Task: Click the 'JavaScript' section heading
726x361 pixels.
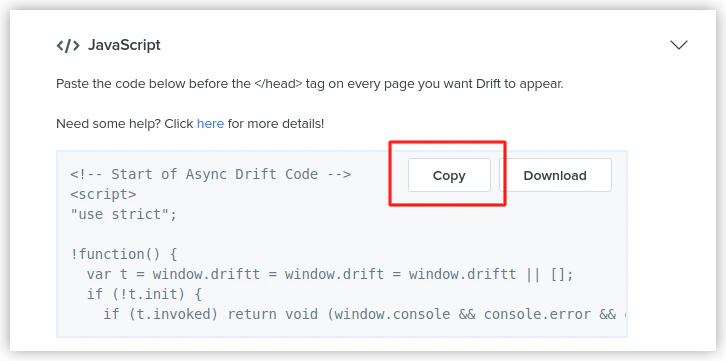Action: point(124,45)
